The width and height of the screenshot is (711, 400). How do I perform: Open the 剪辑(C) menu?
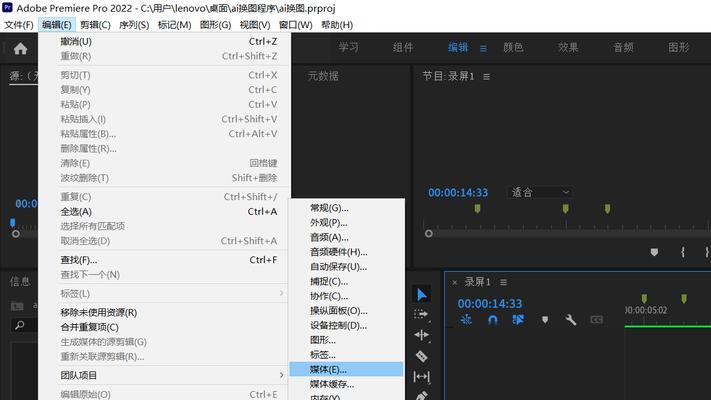(95, 24)
